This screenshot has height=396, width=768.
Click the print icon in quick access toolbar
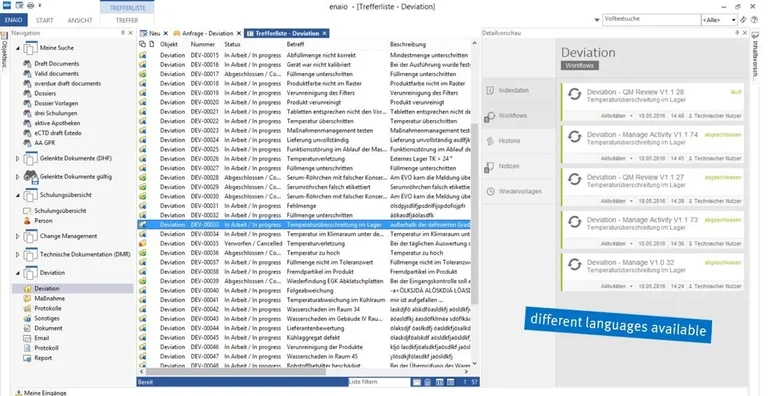[30, 6]
